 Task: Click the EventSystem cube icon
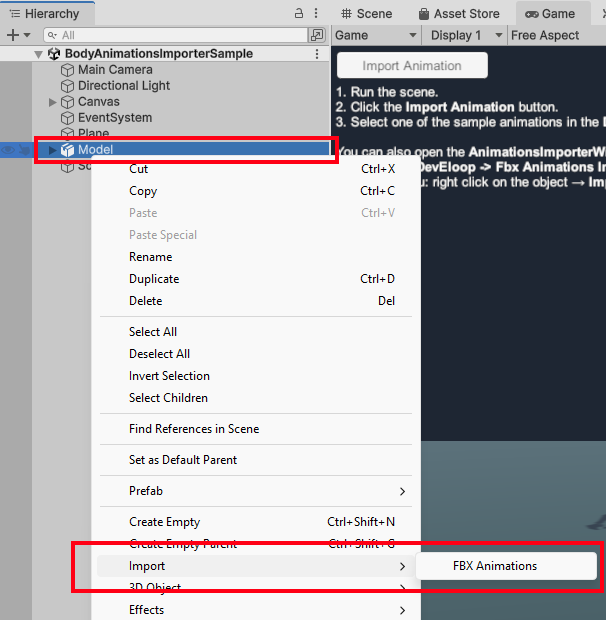[x=67, y=118]
